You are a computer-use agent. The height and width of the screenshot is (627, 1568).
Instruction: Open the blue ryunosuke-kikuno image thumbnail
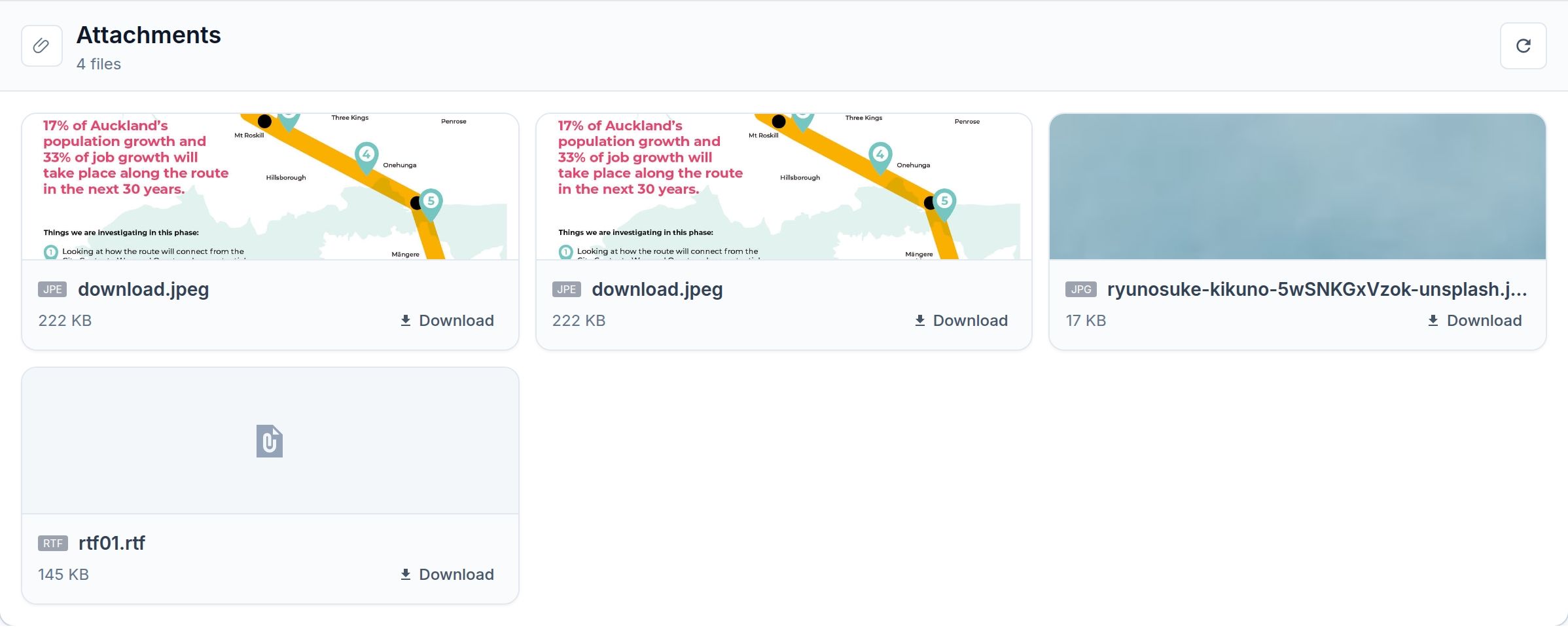(x=1298, y=187)
